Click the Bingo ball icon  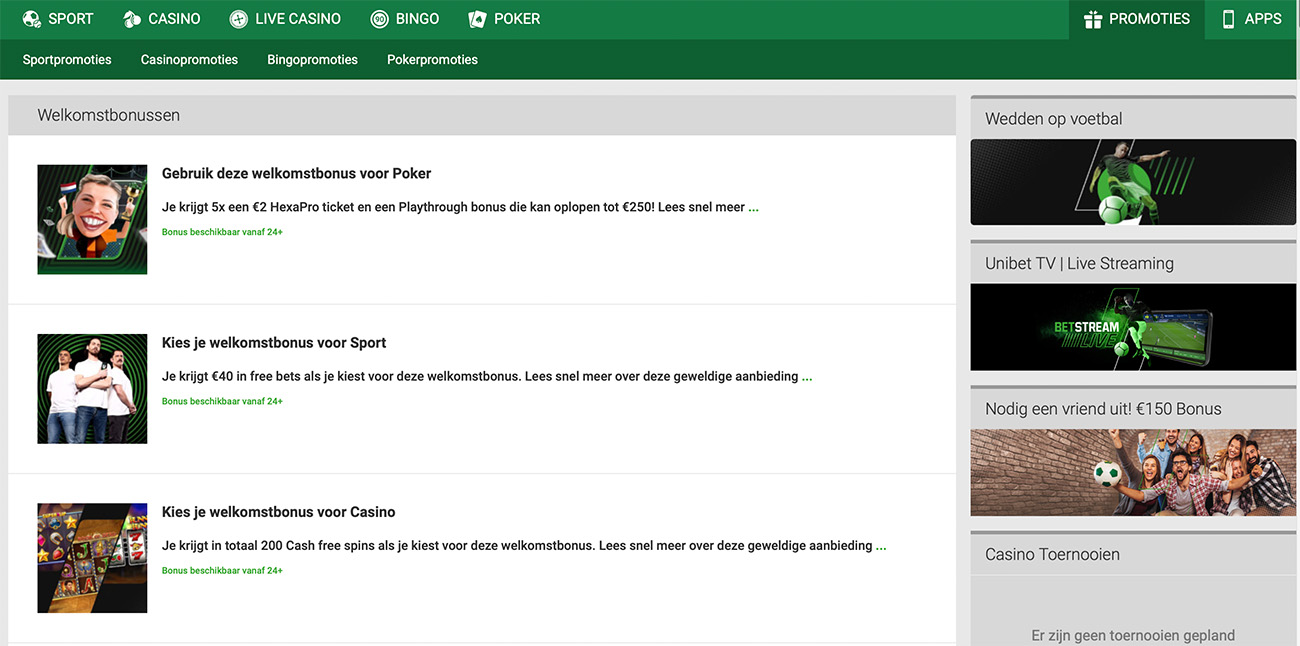coord(379,19)
